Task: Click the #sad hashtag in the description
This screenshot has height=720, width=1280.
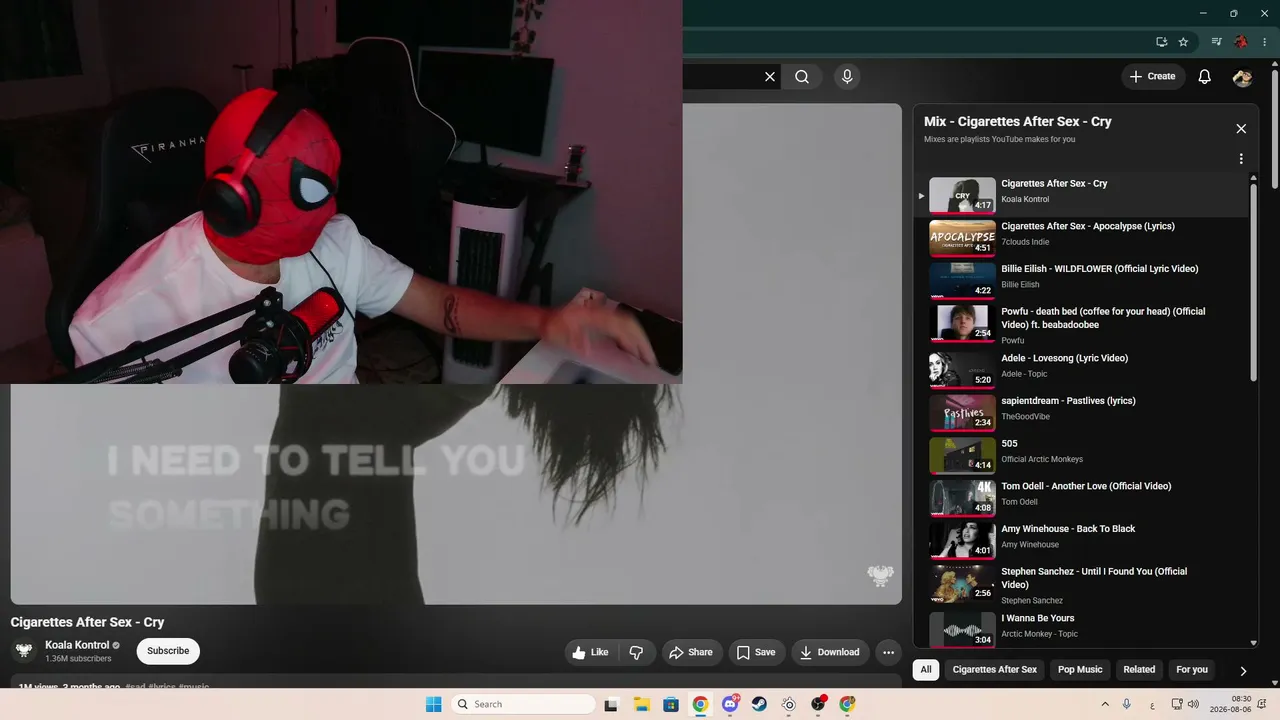Action: [134, 687]
